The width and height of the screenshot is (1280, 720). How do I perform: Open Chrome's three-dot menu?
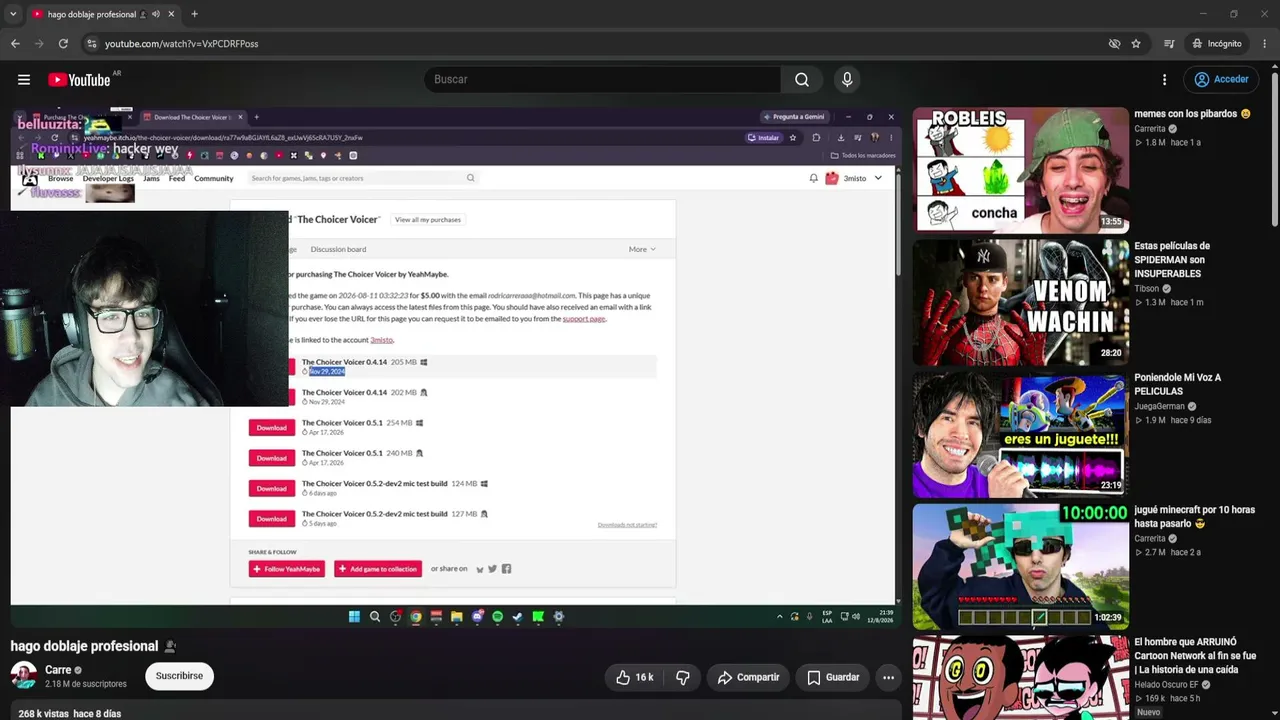point(1264,44)
